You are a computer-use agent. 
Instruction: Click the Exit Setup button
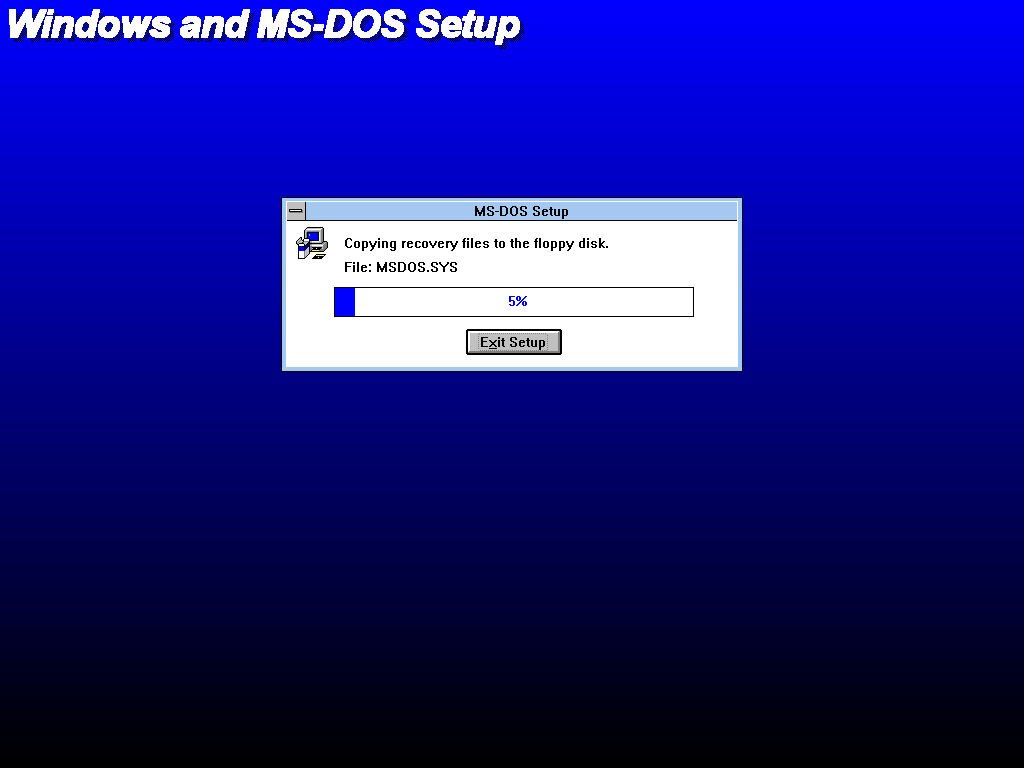[513, 342]
